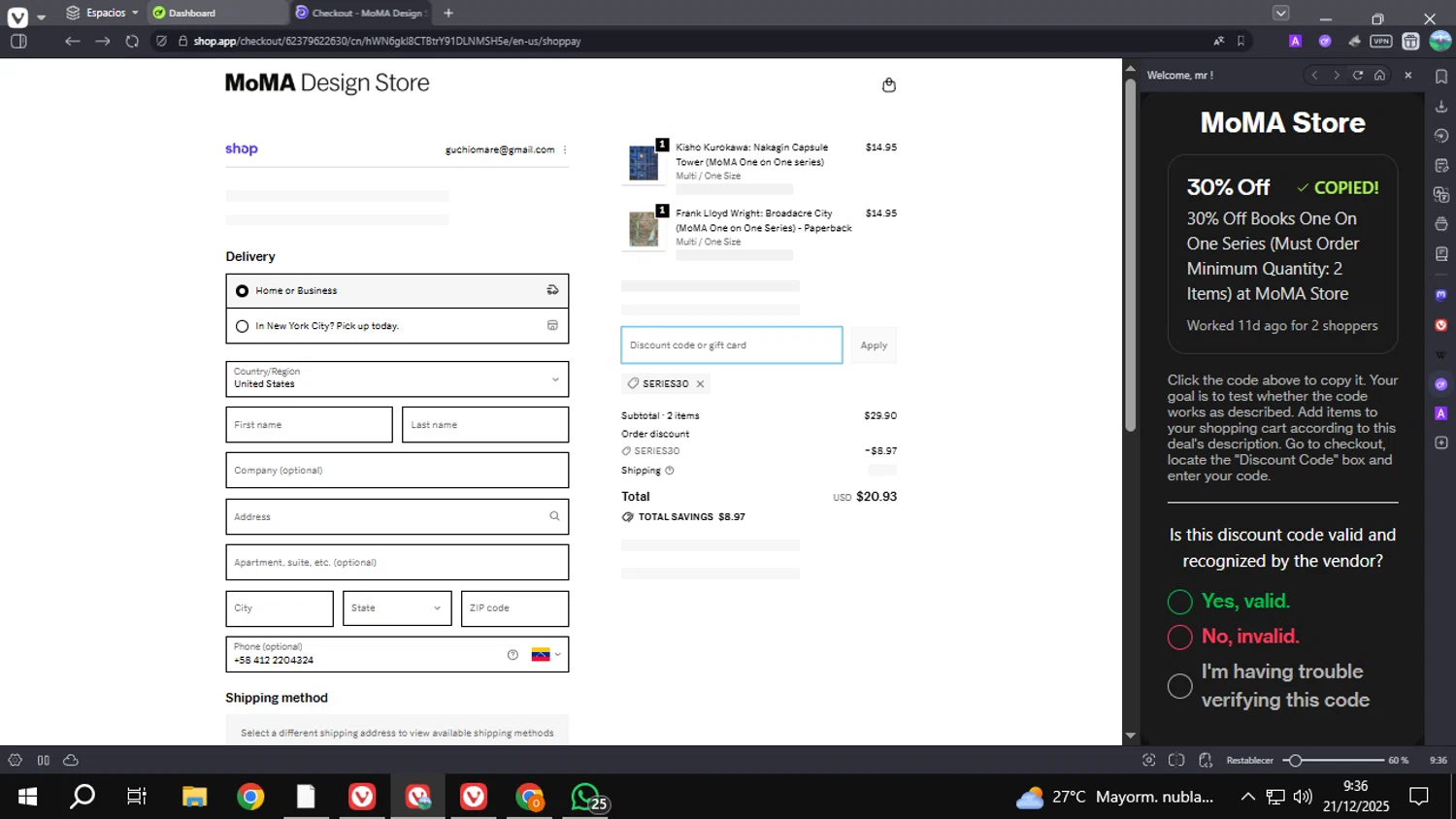Go back with the browser back arrow
Viewport: 1456px width, 819px height.
[72, 41]
